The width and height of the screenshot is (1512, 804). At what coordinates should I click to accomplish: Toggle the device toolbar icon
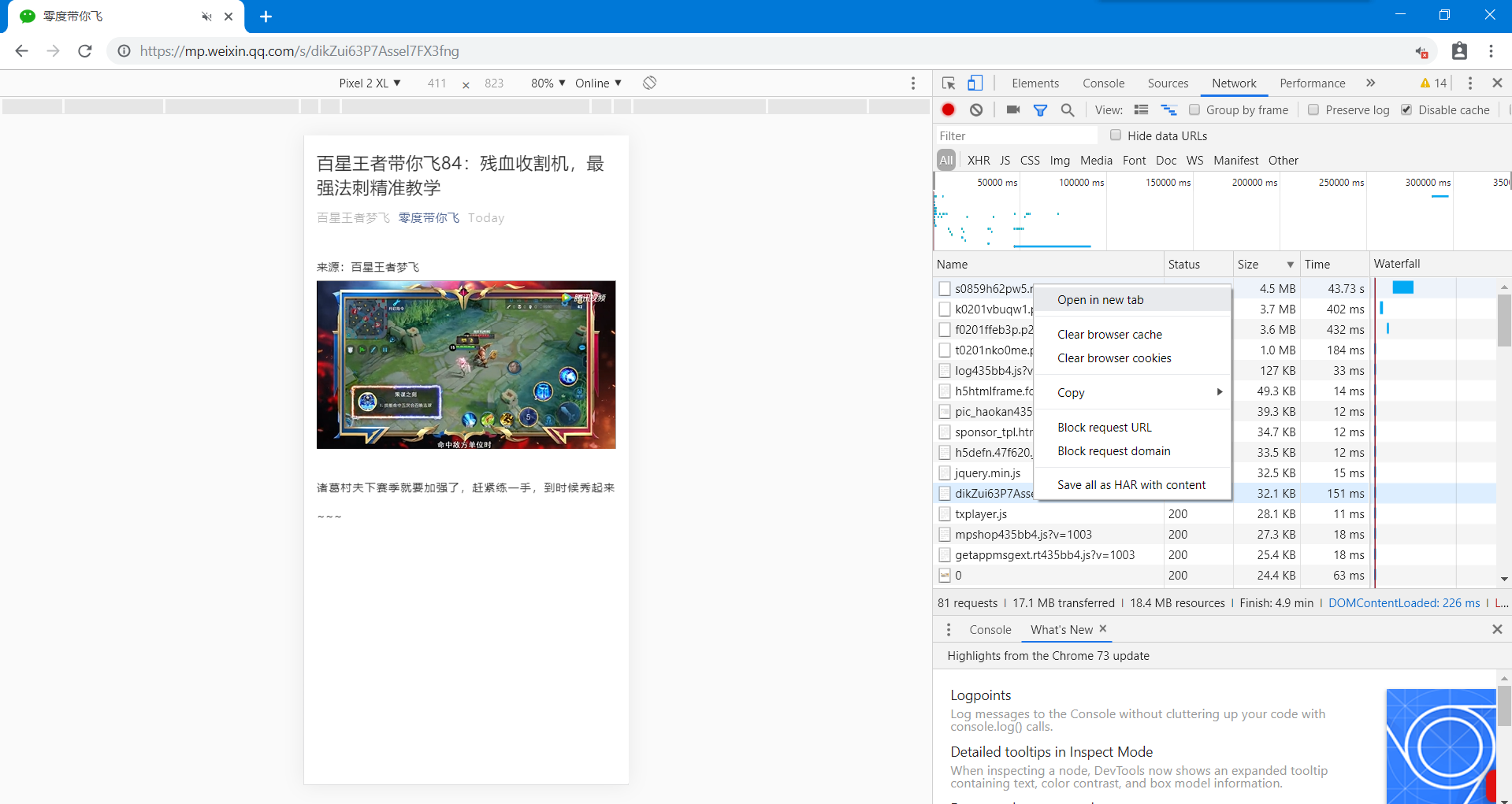(975, 83)
